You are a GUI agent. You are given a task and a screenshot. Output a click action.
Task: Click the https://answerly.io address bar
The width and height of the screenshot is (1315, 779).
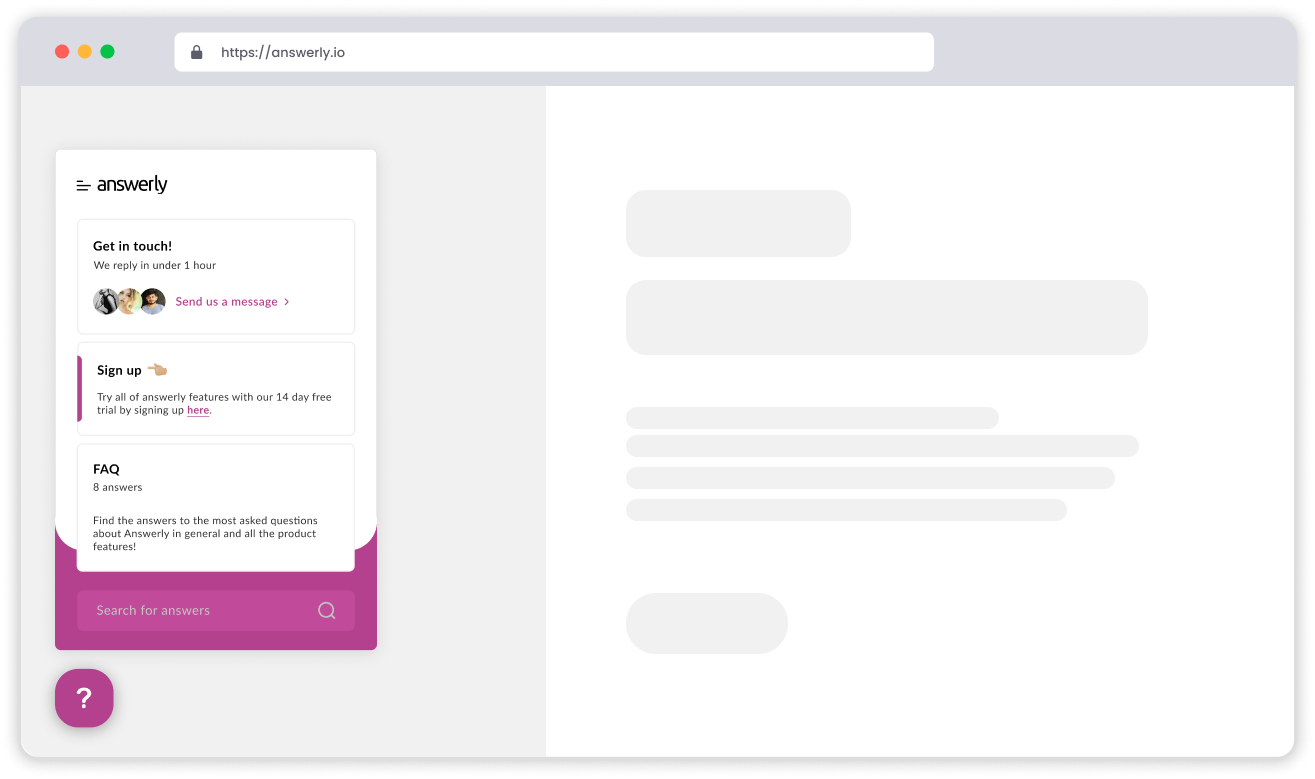[554, 52]
